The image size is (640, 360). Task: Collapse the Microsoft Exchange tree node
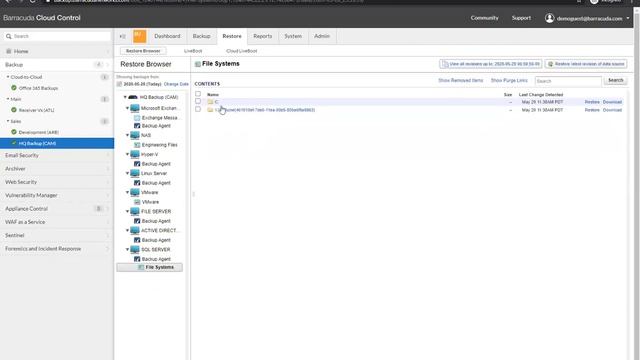coord(127,108)
